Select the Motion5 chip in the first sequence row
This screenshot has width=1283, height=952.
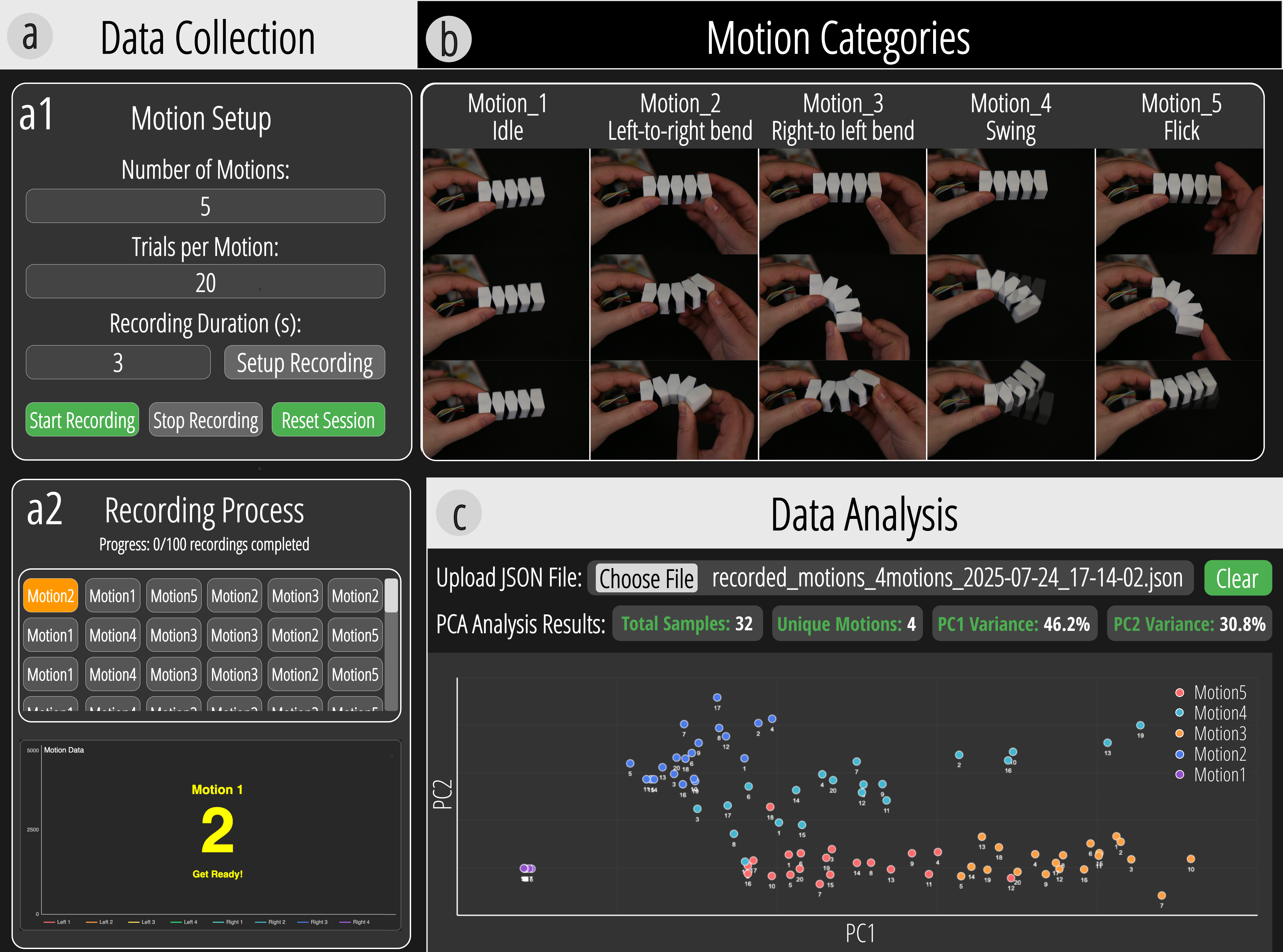[173, 595]
